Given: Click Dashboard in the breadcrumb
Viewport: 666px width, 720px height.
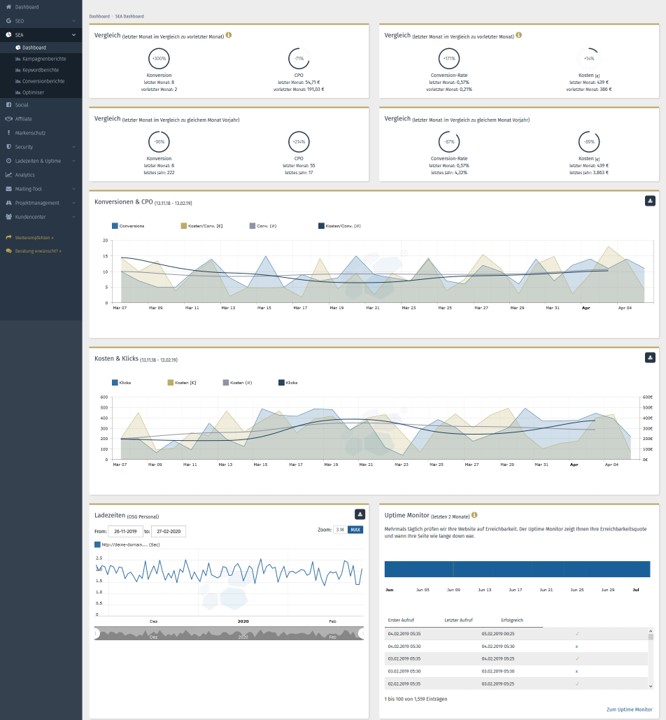Looking at the screenshot, I should 99,16.
